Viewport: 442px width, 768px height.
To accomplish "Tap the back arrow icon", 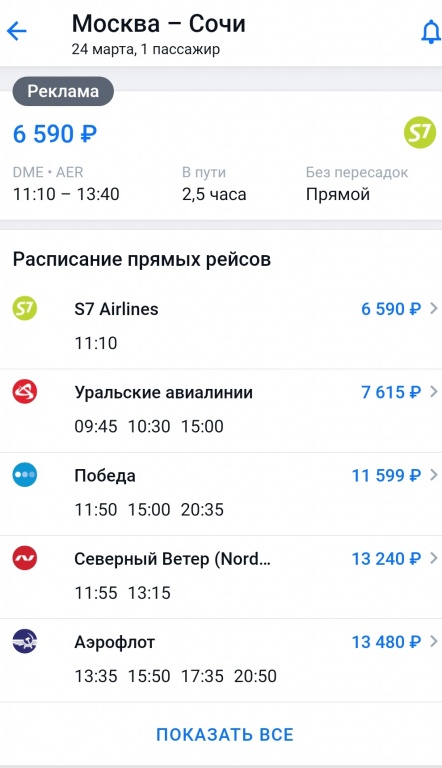I will click(16, 32).
